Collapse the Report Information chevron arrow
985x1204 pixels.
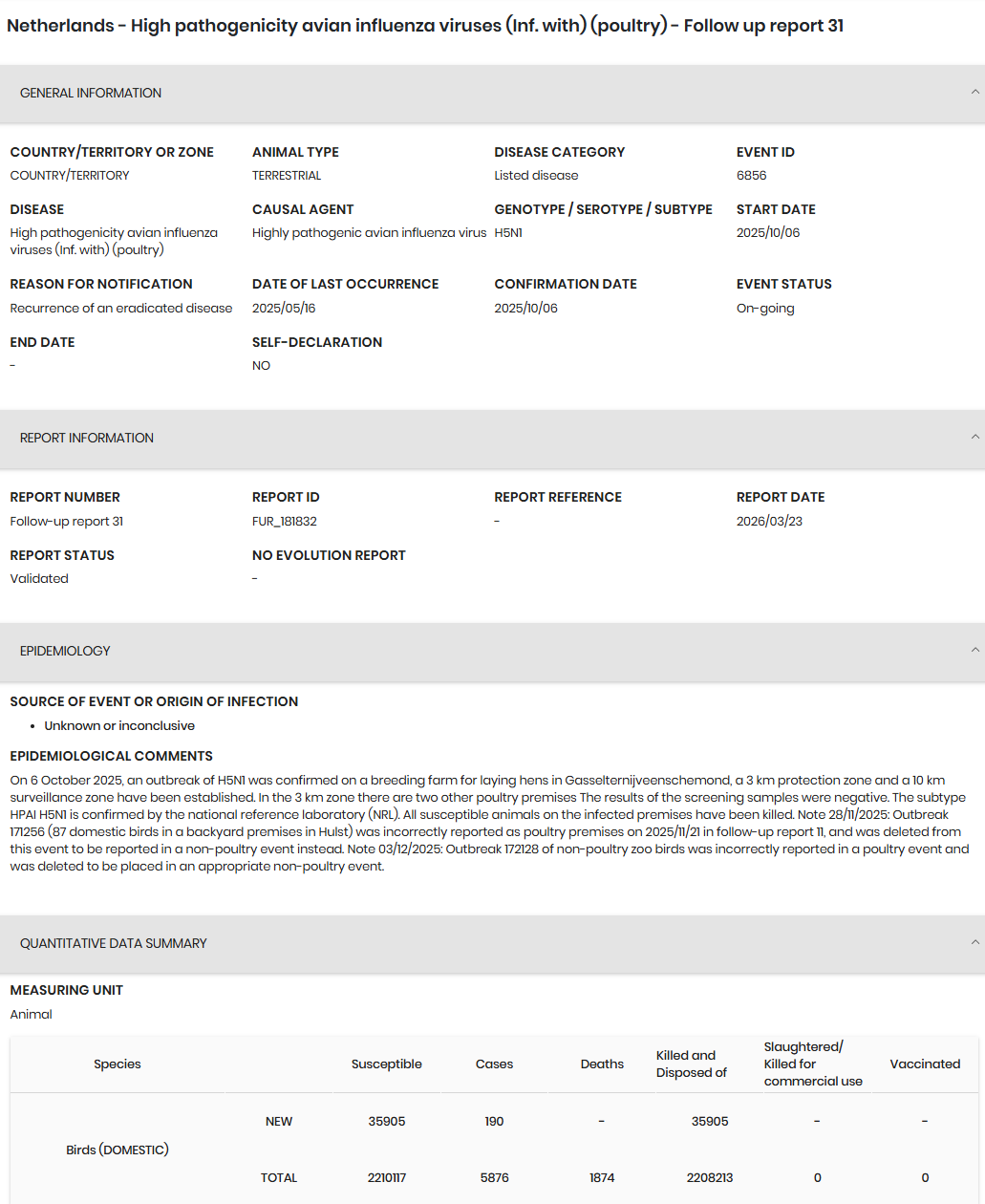[x=974, y=438]
